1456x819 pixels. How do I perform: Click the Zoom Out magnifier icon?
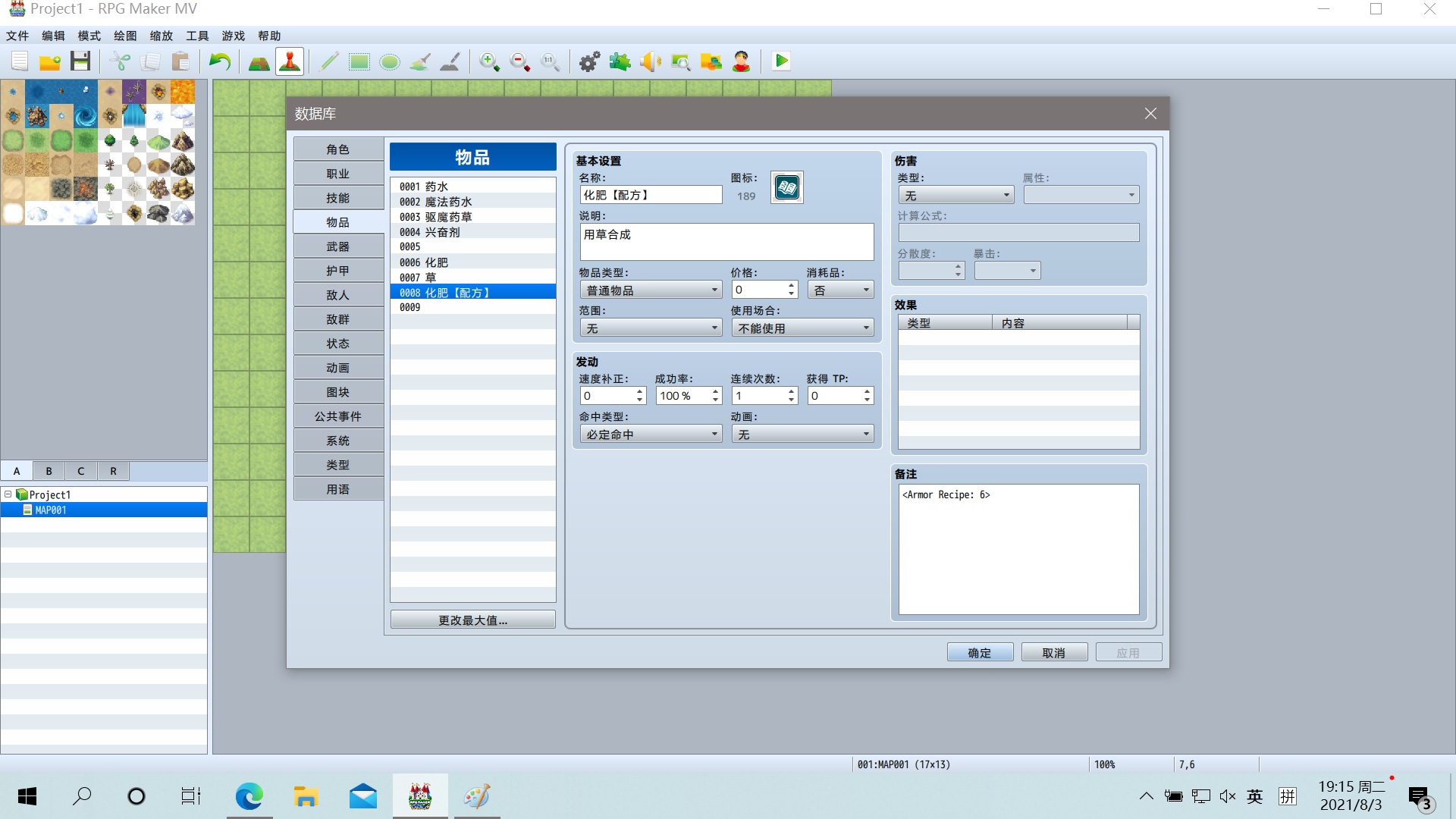(x=520, y=61)
